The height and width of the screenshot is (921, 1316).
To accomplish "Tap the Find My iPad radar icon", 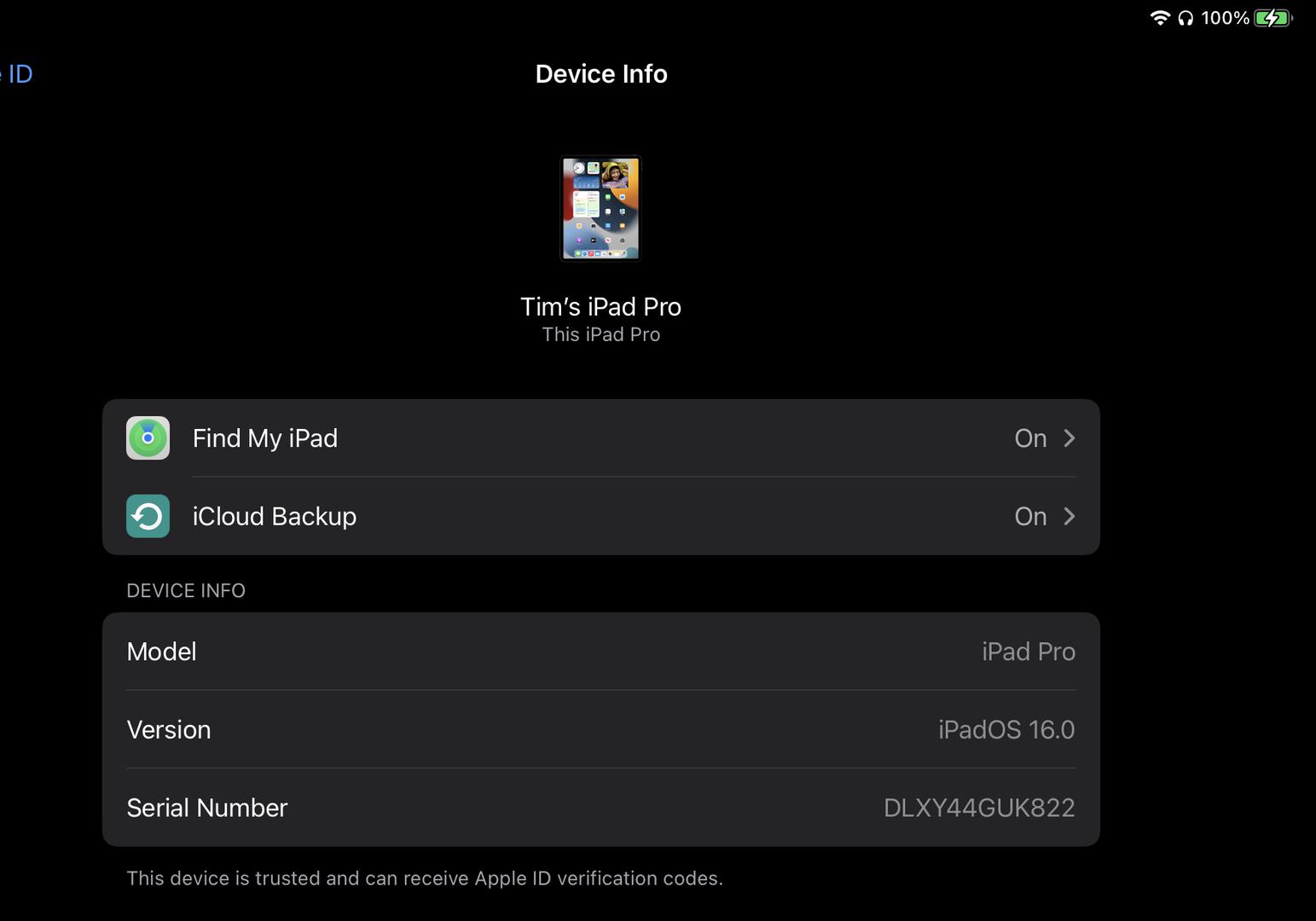I will pyautogui.click(x=148, y=437).
